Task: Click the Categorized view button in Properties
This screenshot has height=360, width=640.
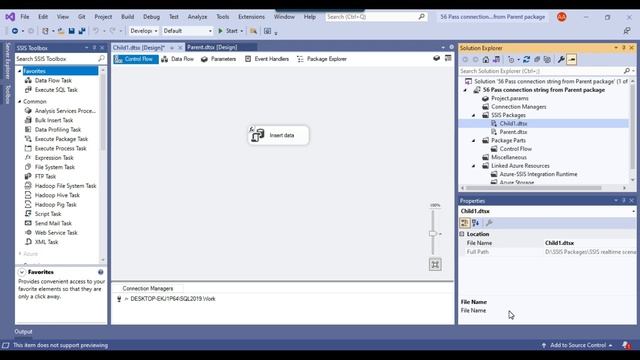Action: 464,223
